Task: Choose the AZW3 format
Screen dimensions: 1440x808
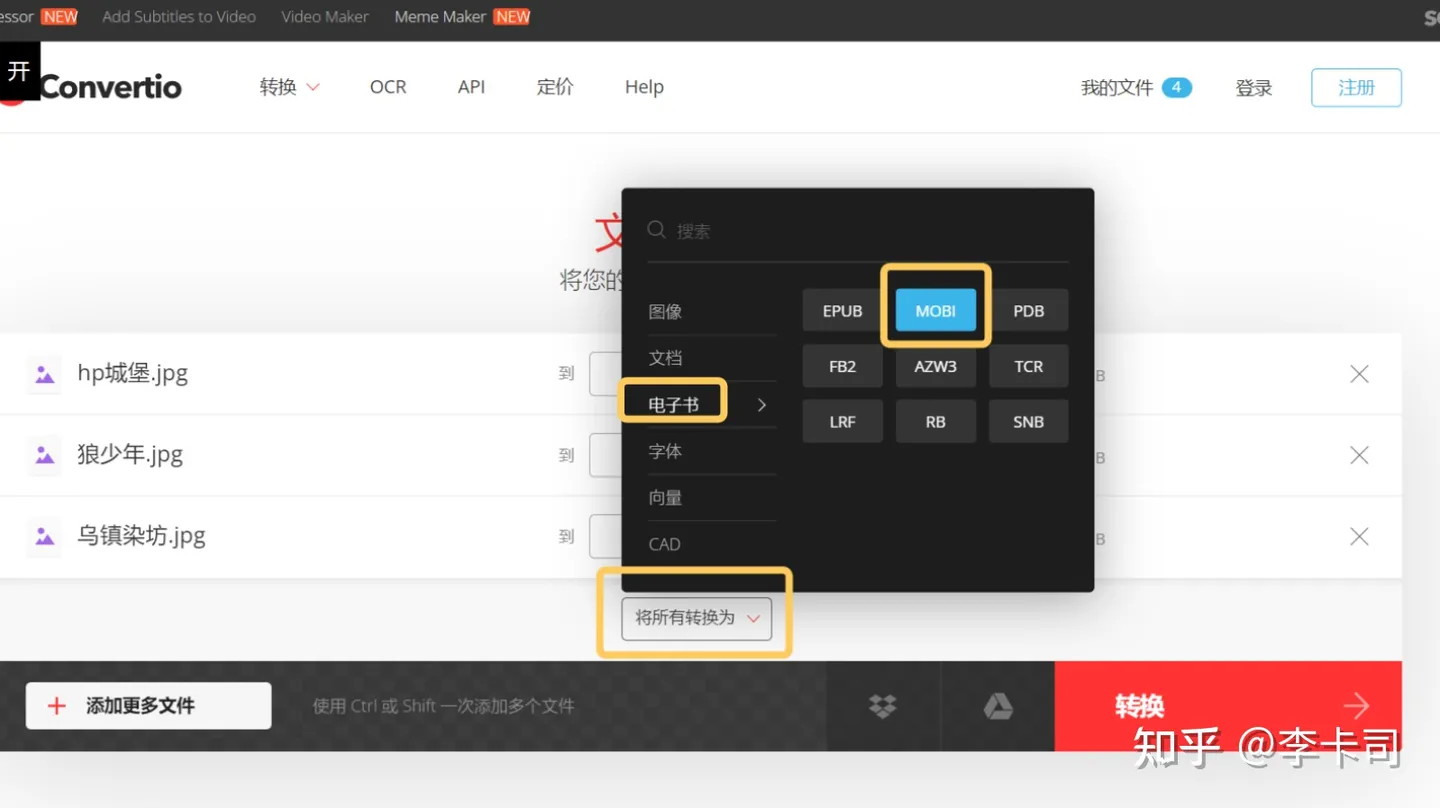Action: tap(935, 366)
